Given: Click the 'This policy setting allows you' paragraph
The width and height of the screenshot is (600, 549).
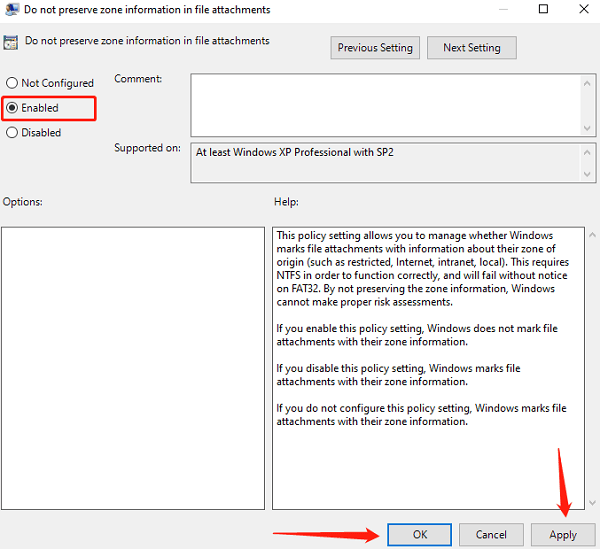Looking at the screenshot, I should click(423, 269).
